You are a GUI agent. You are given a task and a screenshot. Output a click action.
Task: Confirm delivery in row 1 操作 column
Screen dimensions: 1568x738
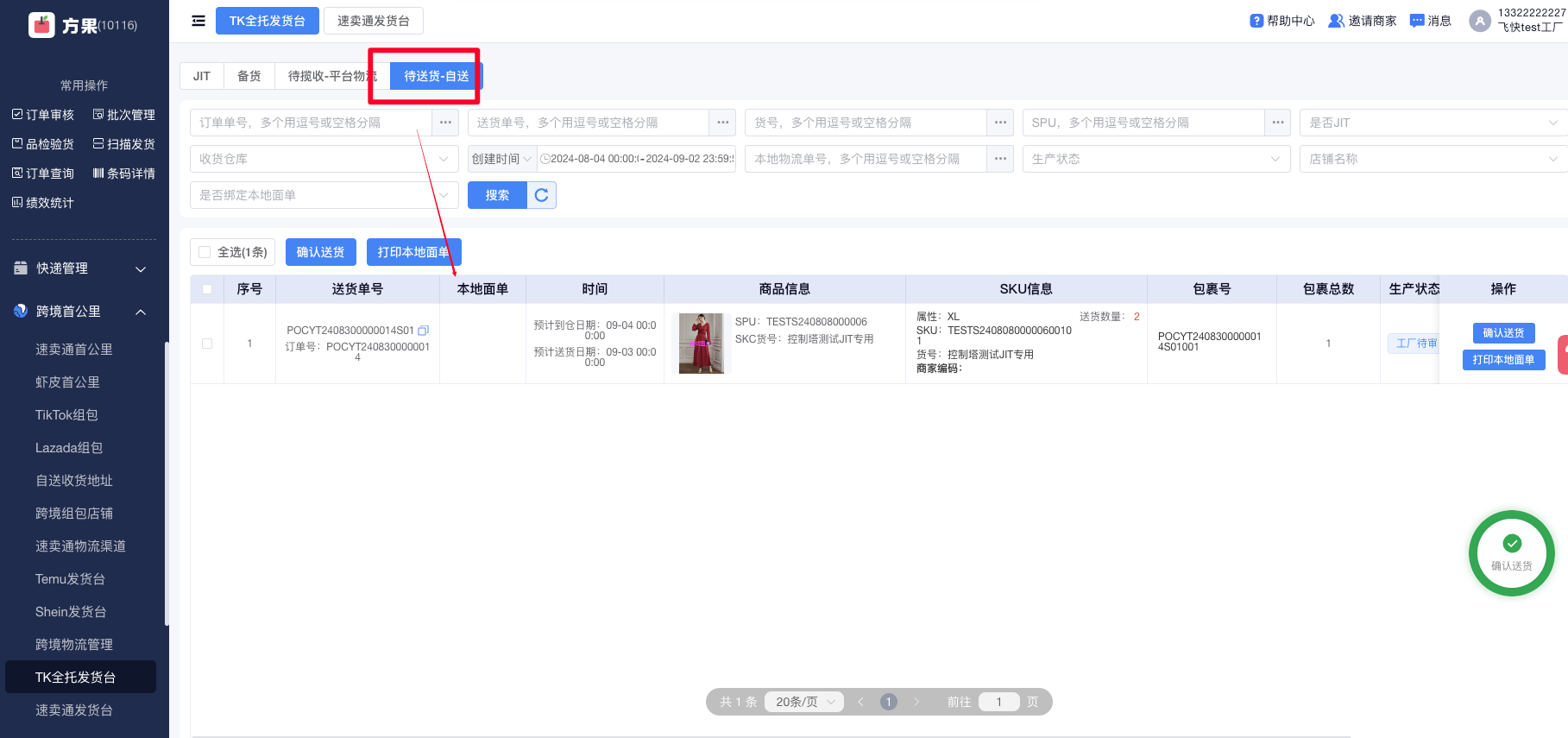(1503, 332)
